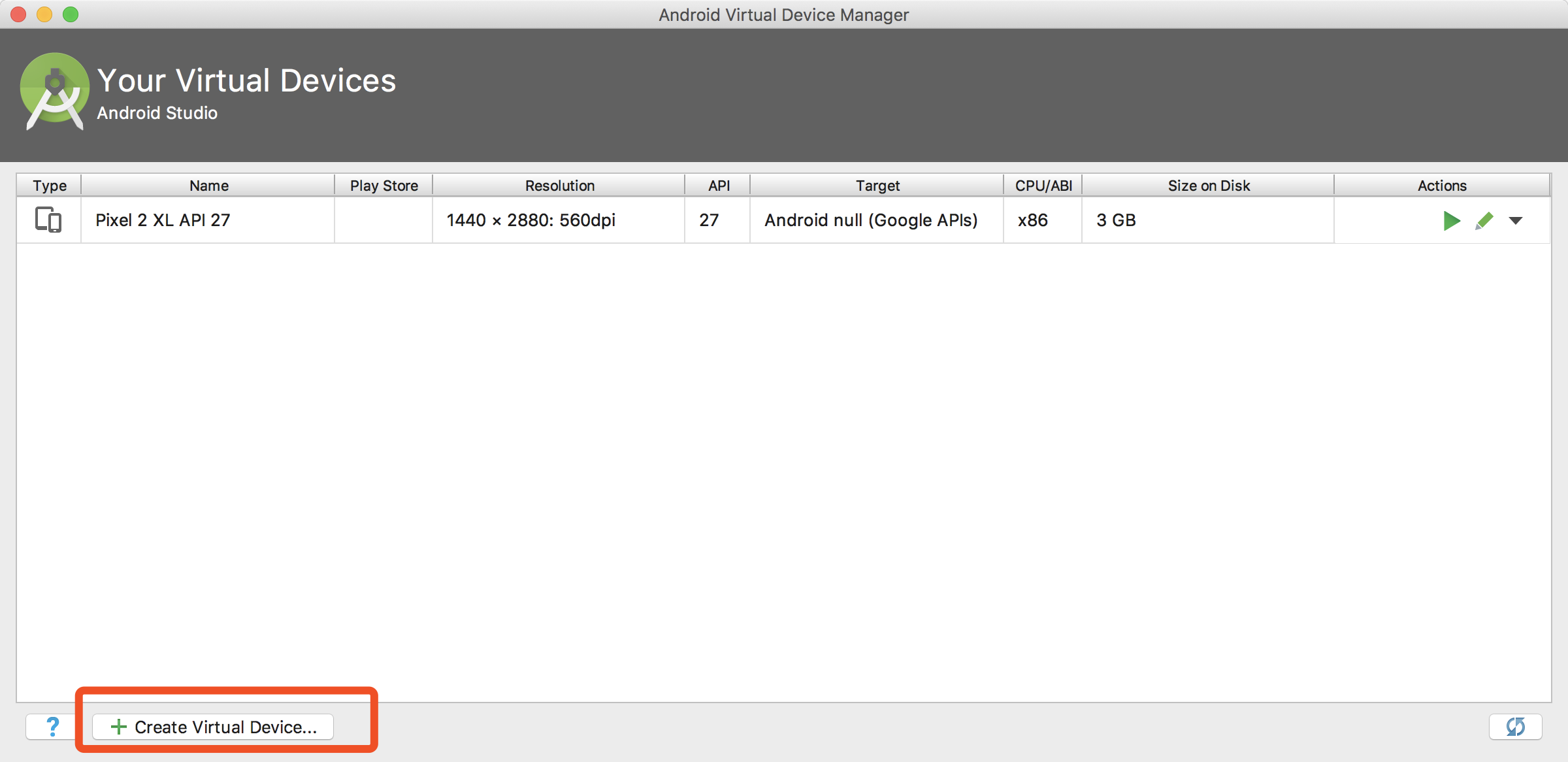Click the Play Store column header
This screenshot has height=762, width=1568.
(384, 186)
